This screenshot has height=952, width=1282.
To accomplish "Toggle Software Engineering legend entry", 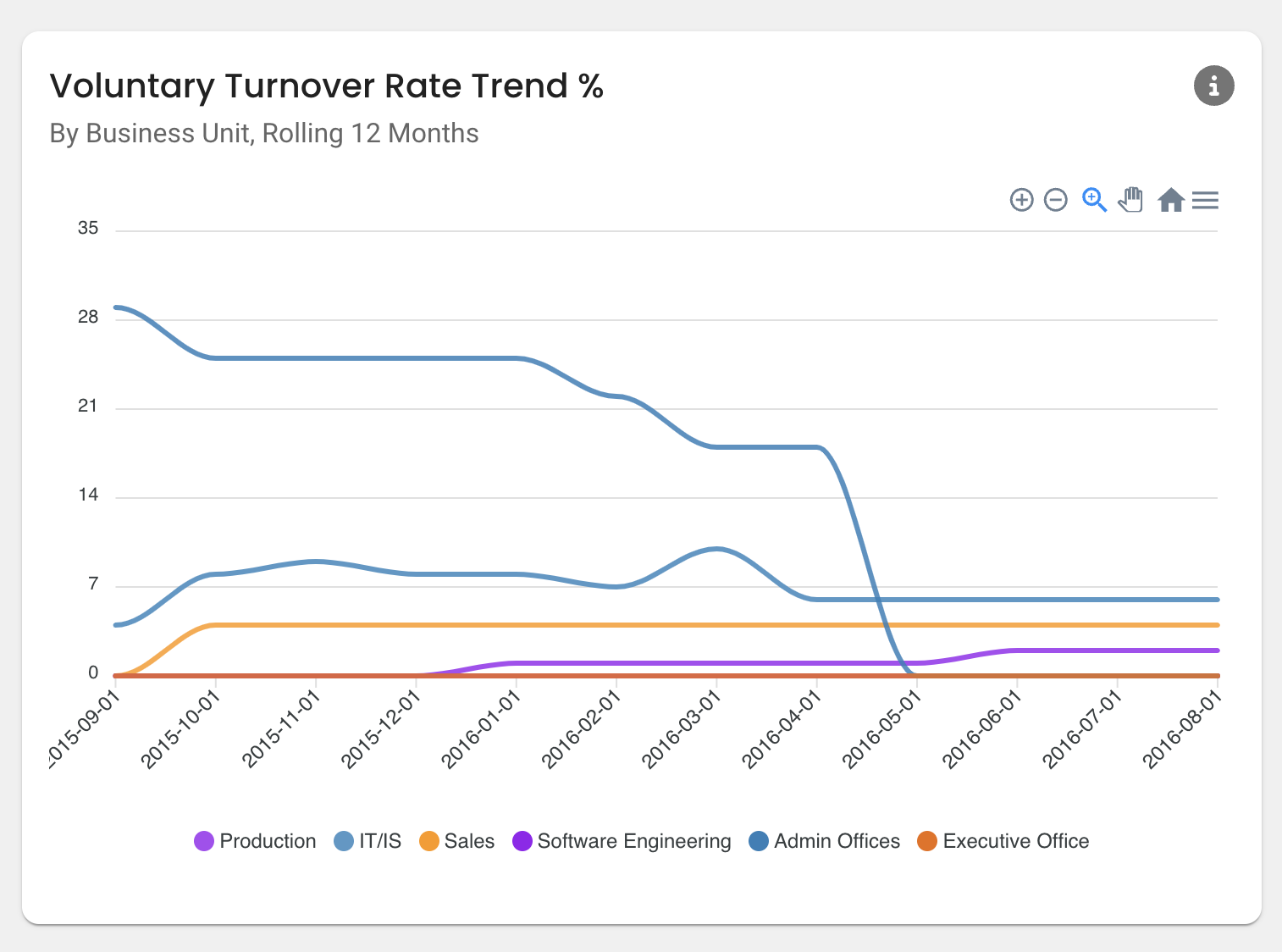I will click(622, 841).
